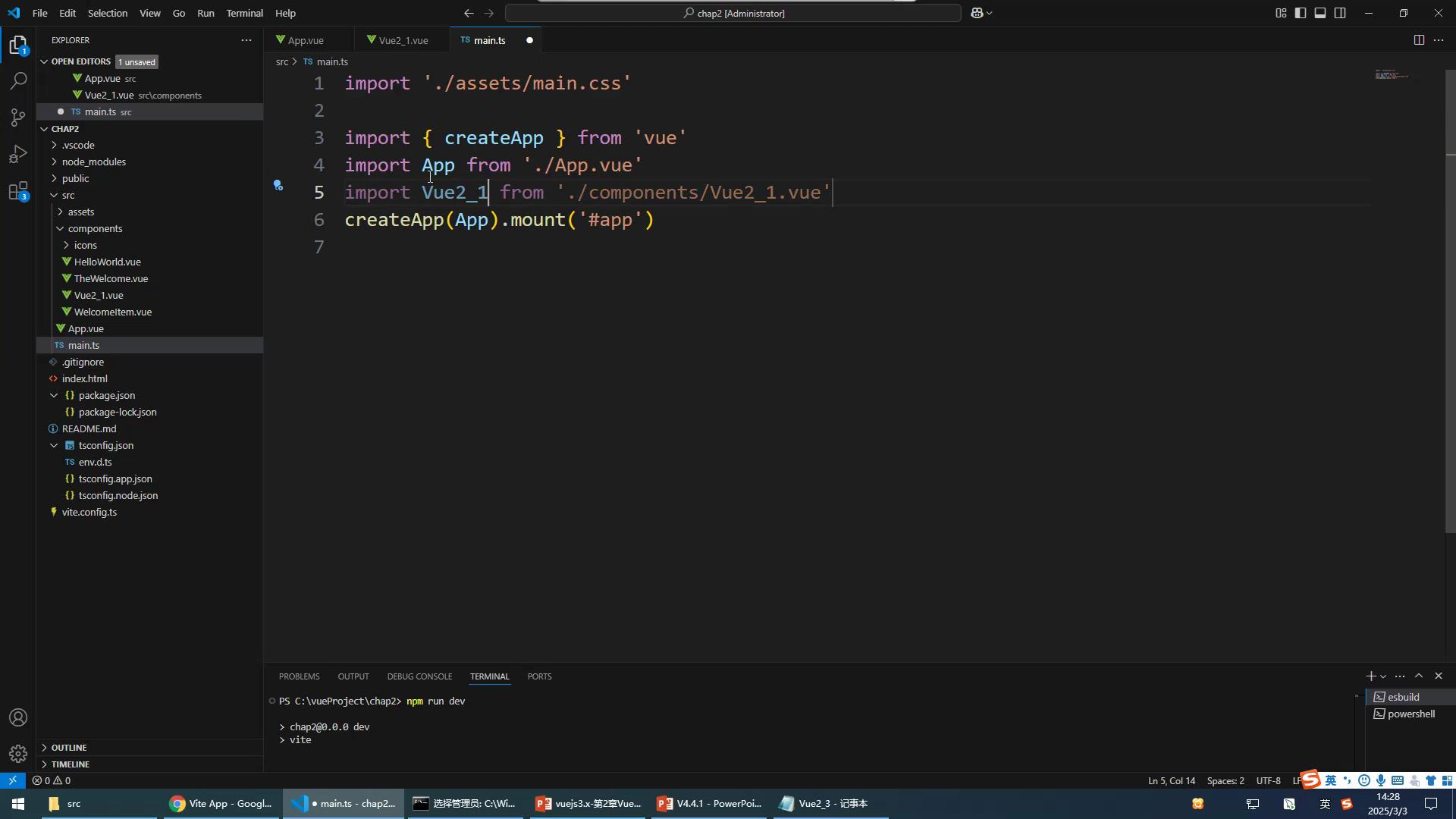Expand the node_modules folder
Screen dimensions: 1456x819
[x=94, y=162]
